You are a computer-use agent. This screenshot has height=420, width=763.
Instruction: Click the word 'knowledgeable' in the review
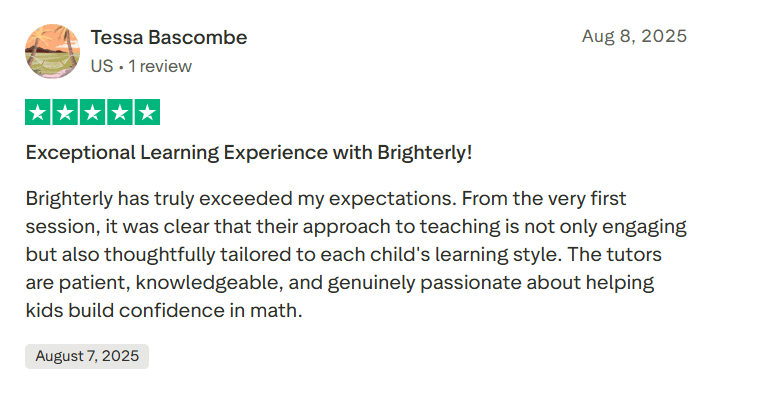(203, 282)
